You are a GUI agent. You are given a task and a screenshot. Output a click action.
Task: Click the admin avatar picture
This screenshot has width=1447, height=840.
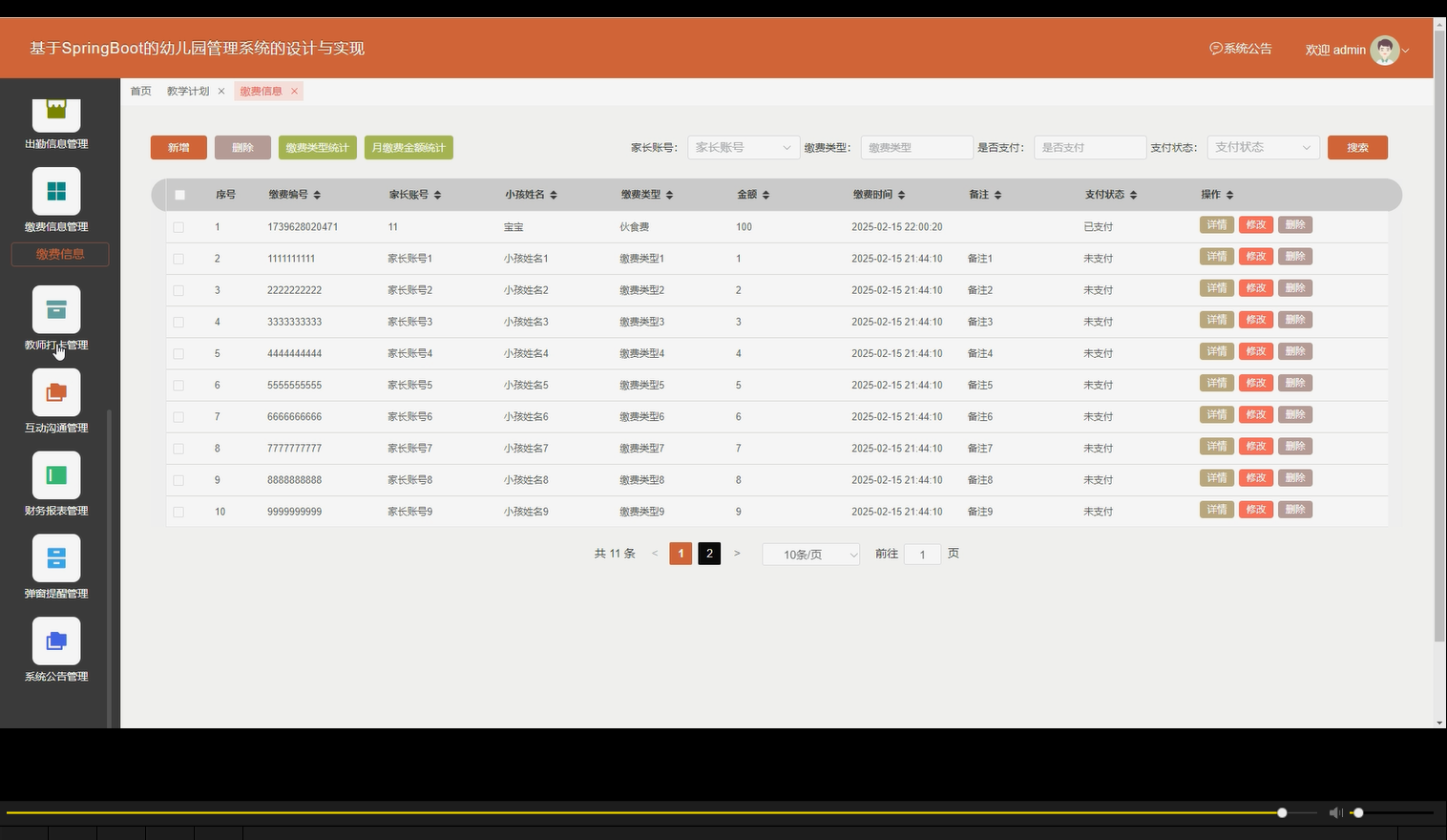pos(1384,50)
